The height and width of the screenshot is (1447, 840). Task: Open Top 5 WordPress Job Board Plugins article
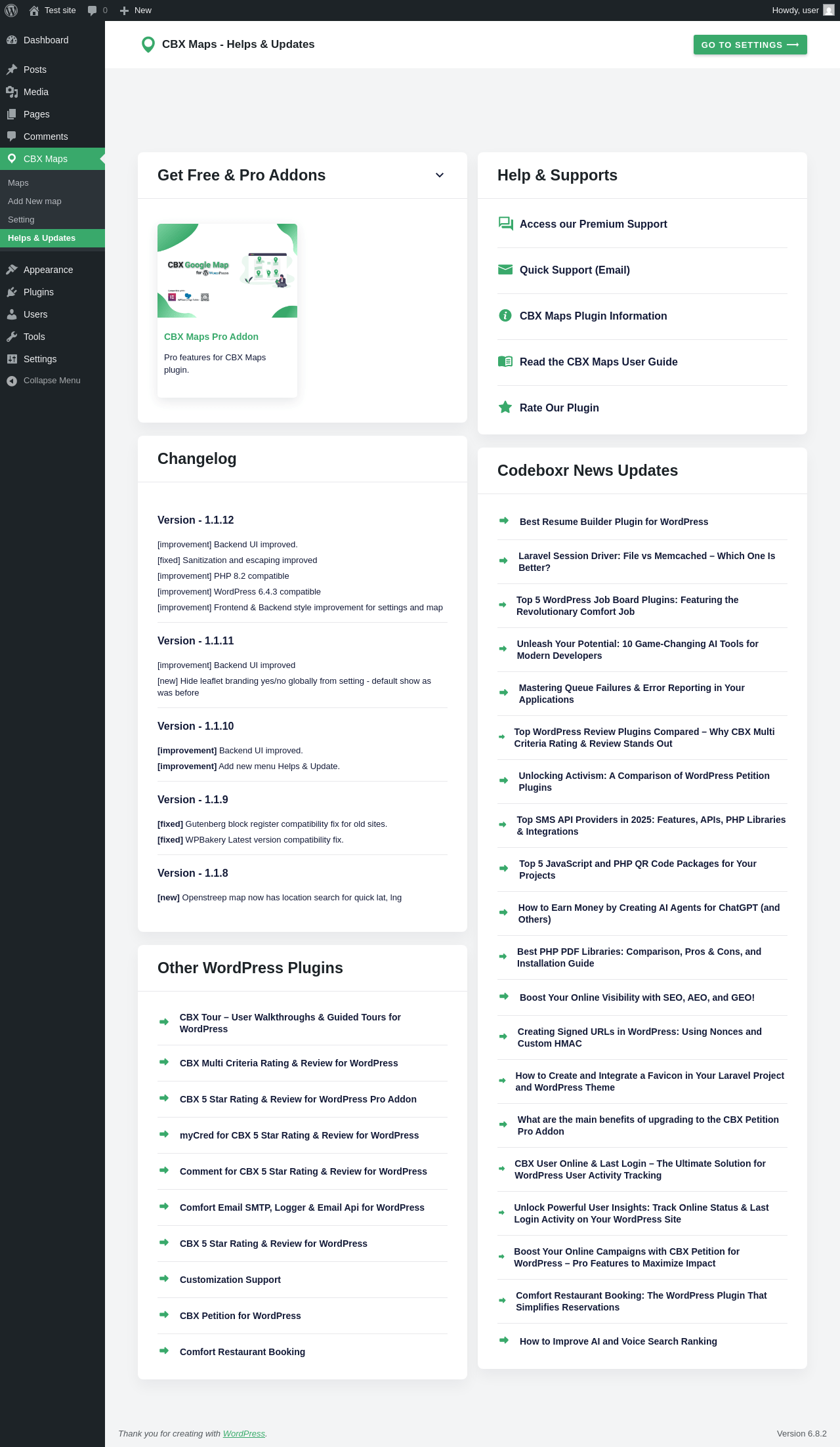[627, 606]
